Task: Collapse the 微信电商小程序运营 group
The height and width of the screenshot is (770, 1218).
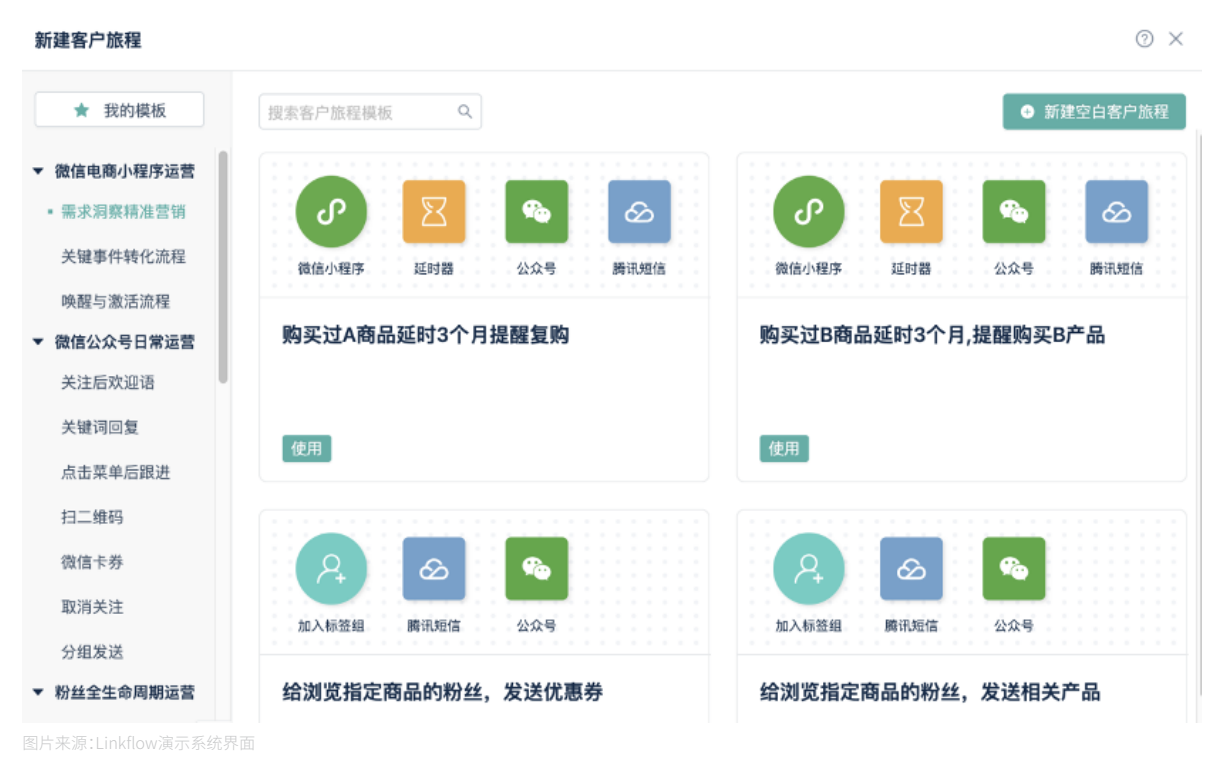Action: [x=38, y=172]
